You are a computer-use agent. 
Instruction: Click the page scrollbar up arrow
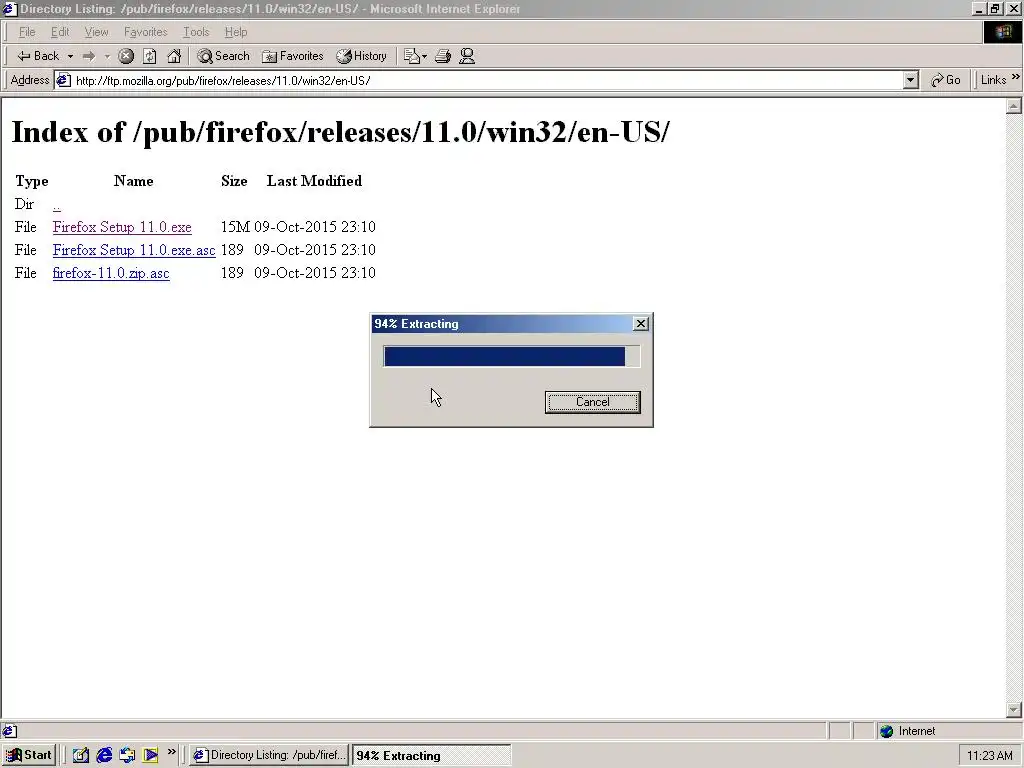pyautogui.click(x=1014, y=106)
